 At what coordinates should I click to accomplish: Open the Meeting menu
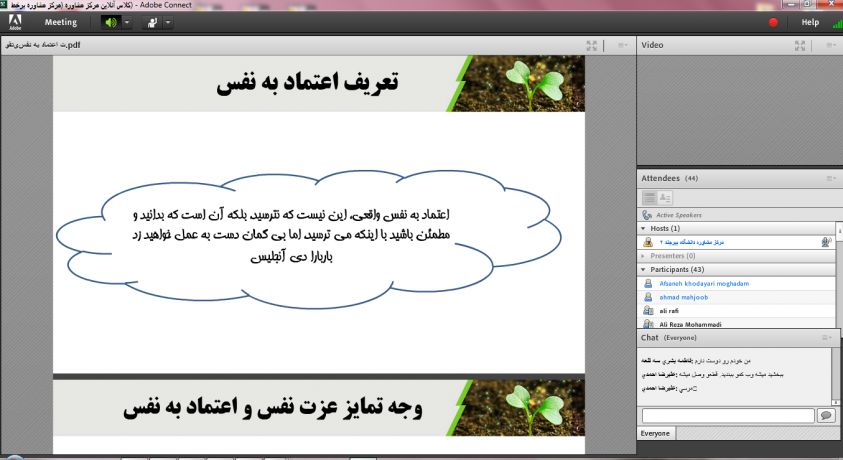click(x=61, y=22)
